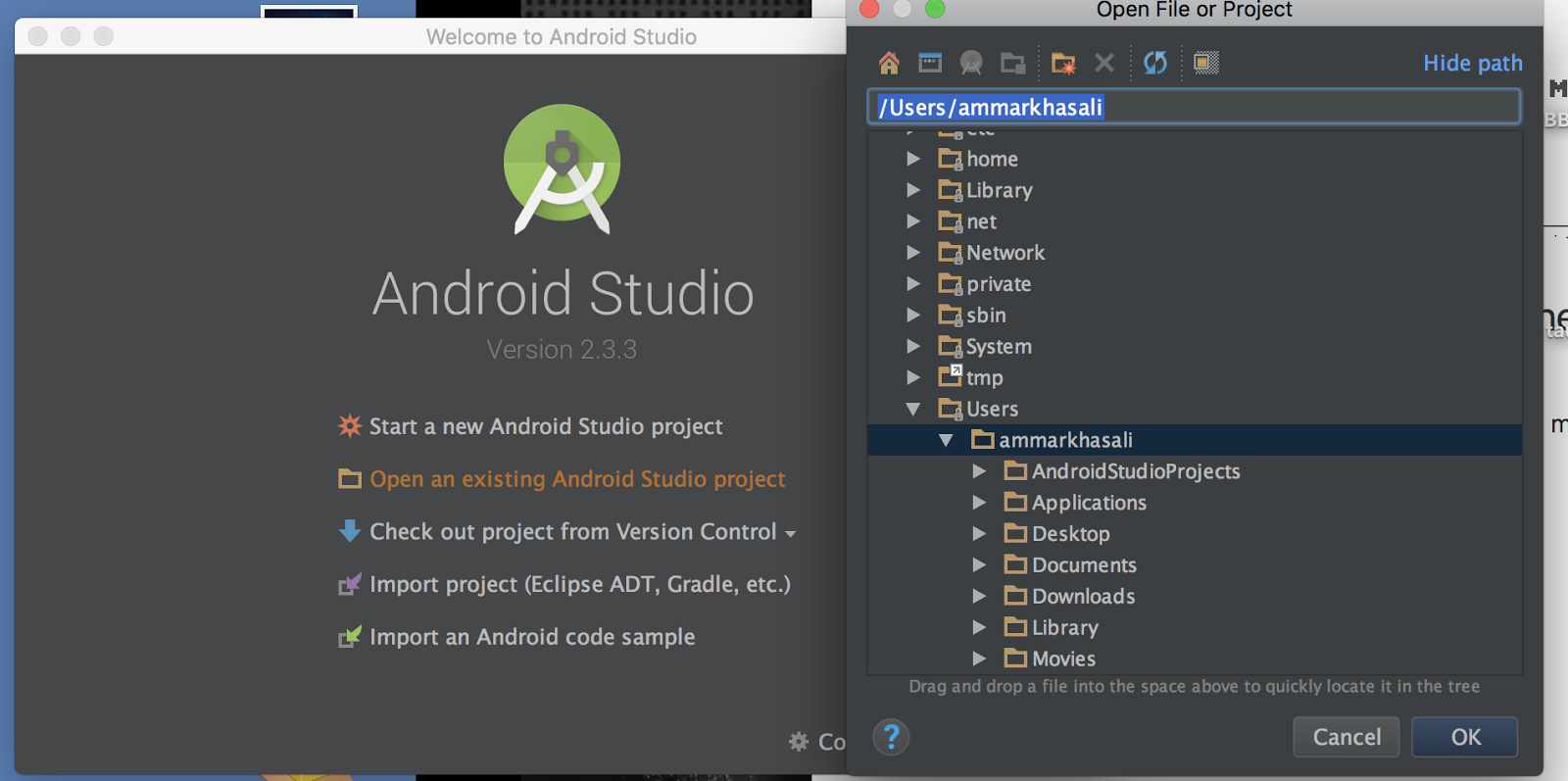Select the Movies folder row
The height and width of the screenshot is (781, 1568).
pos(1195,659)
